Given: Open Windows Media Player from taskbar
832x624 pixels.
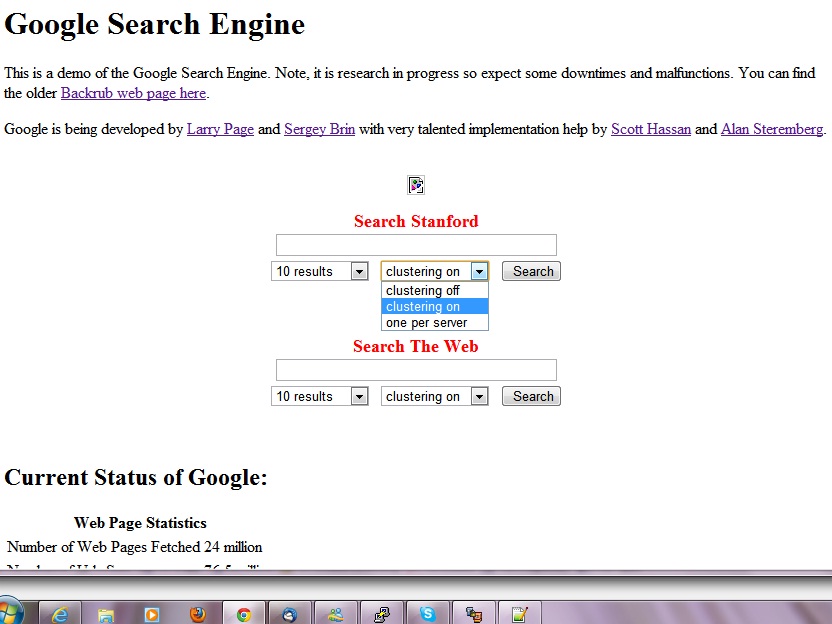Looking at the screenshot, I should coord(152,613).
